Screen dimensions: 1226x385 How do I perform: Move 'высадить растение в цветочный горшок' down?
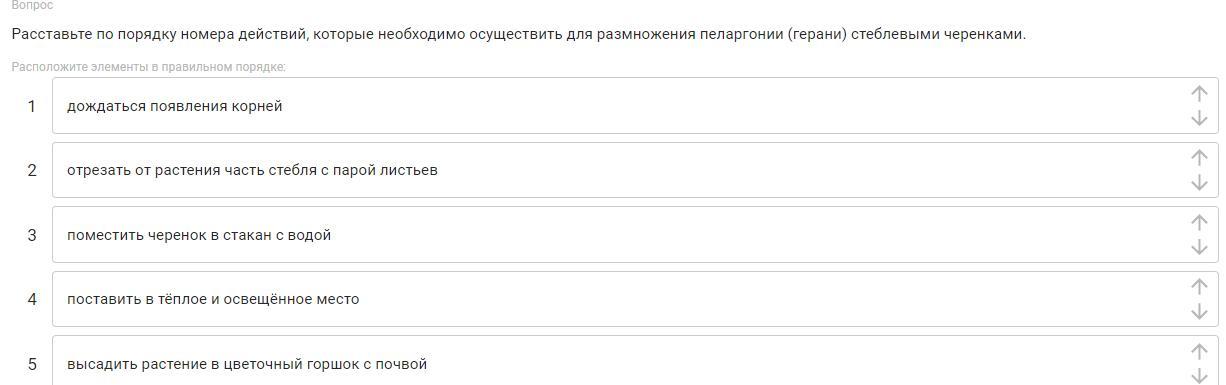point(1199,376)
